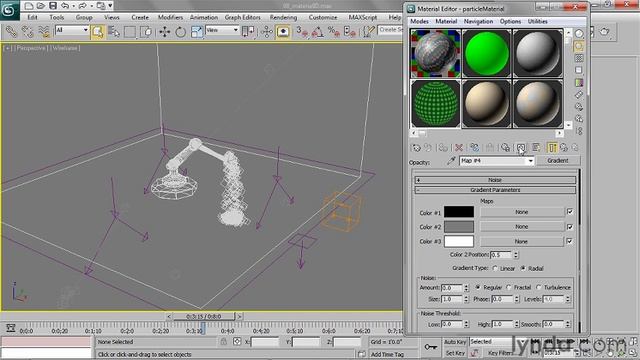Click the Set Key button
This screenshot has width=640, height=360.
pyautogui.click(x=455, y=353)
